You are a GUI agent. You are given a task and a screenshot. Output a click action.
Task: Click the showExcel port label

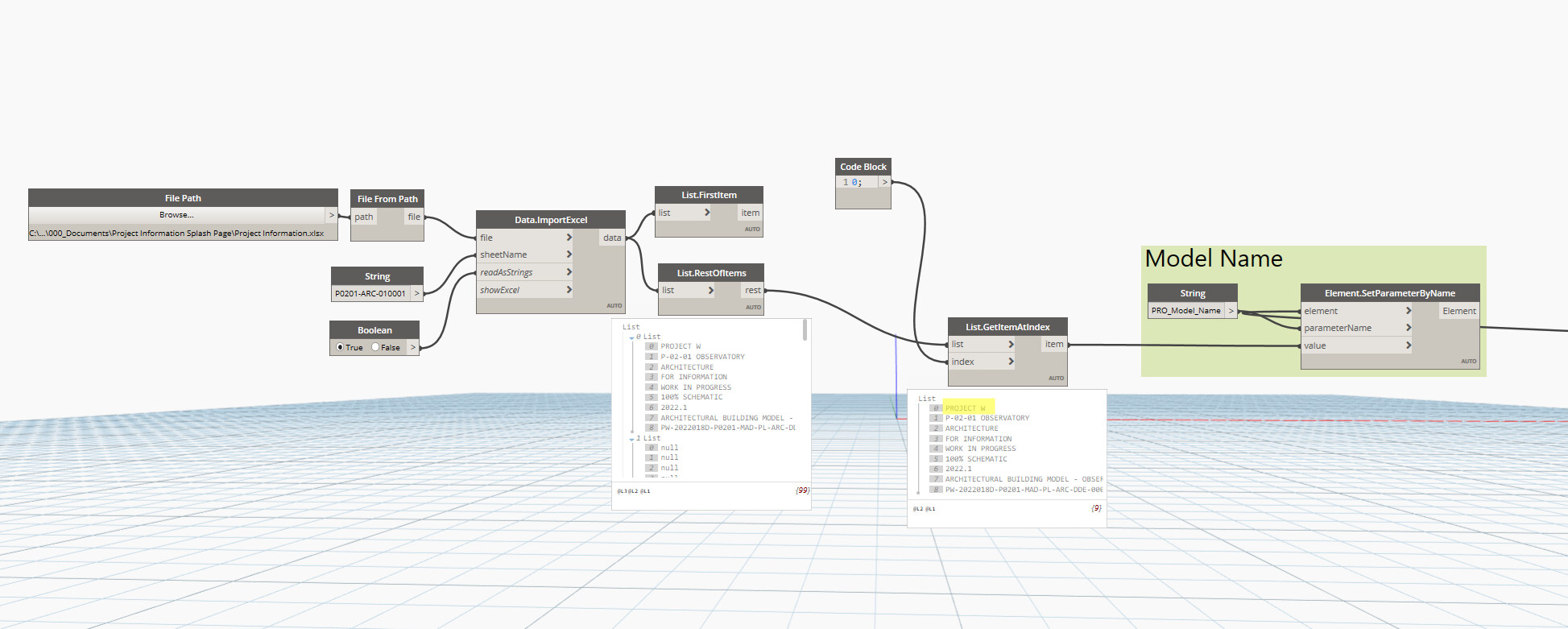499,290
